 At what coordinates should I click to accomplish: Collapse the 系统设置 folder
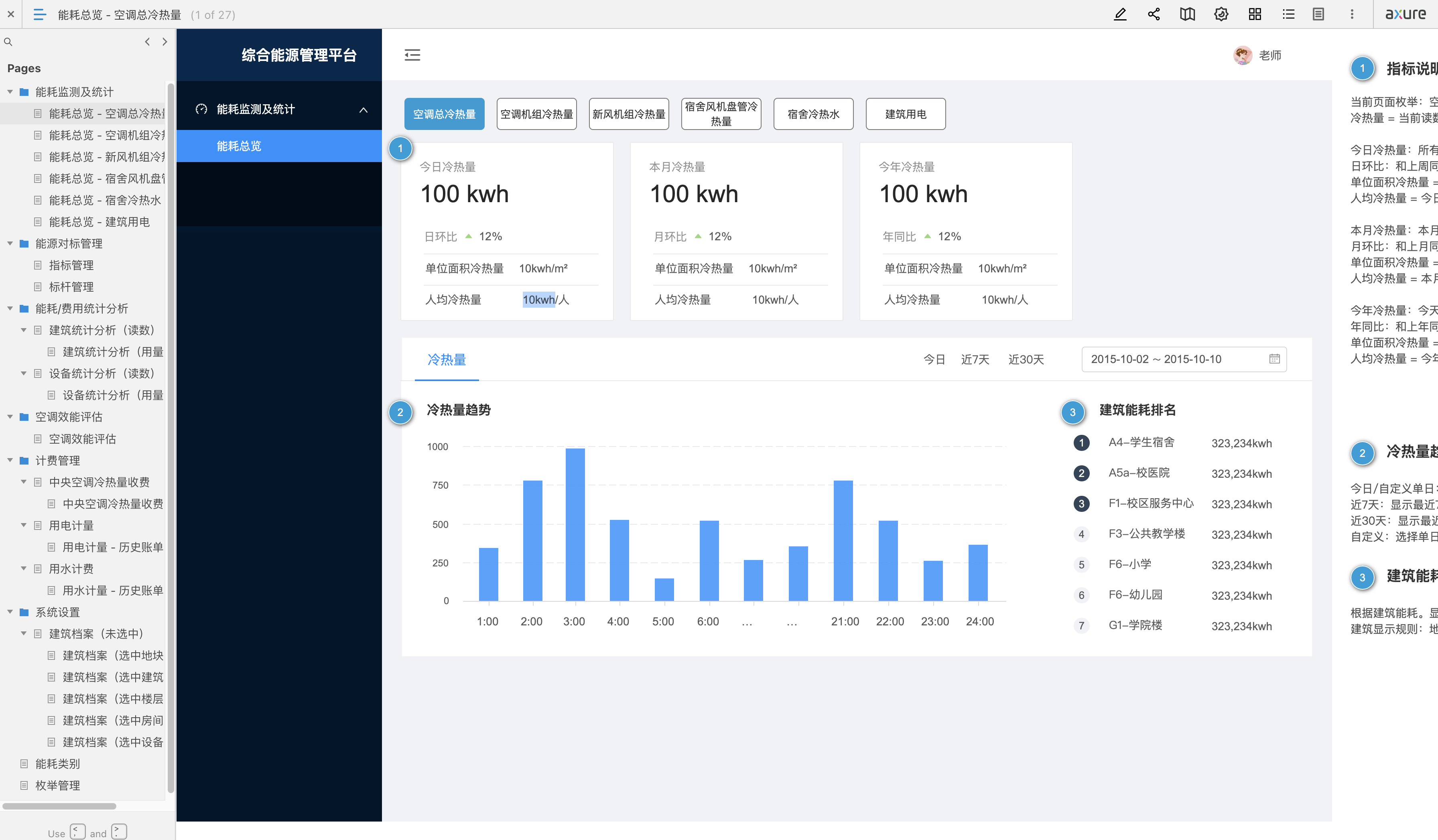tap(10, 612)
